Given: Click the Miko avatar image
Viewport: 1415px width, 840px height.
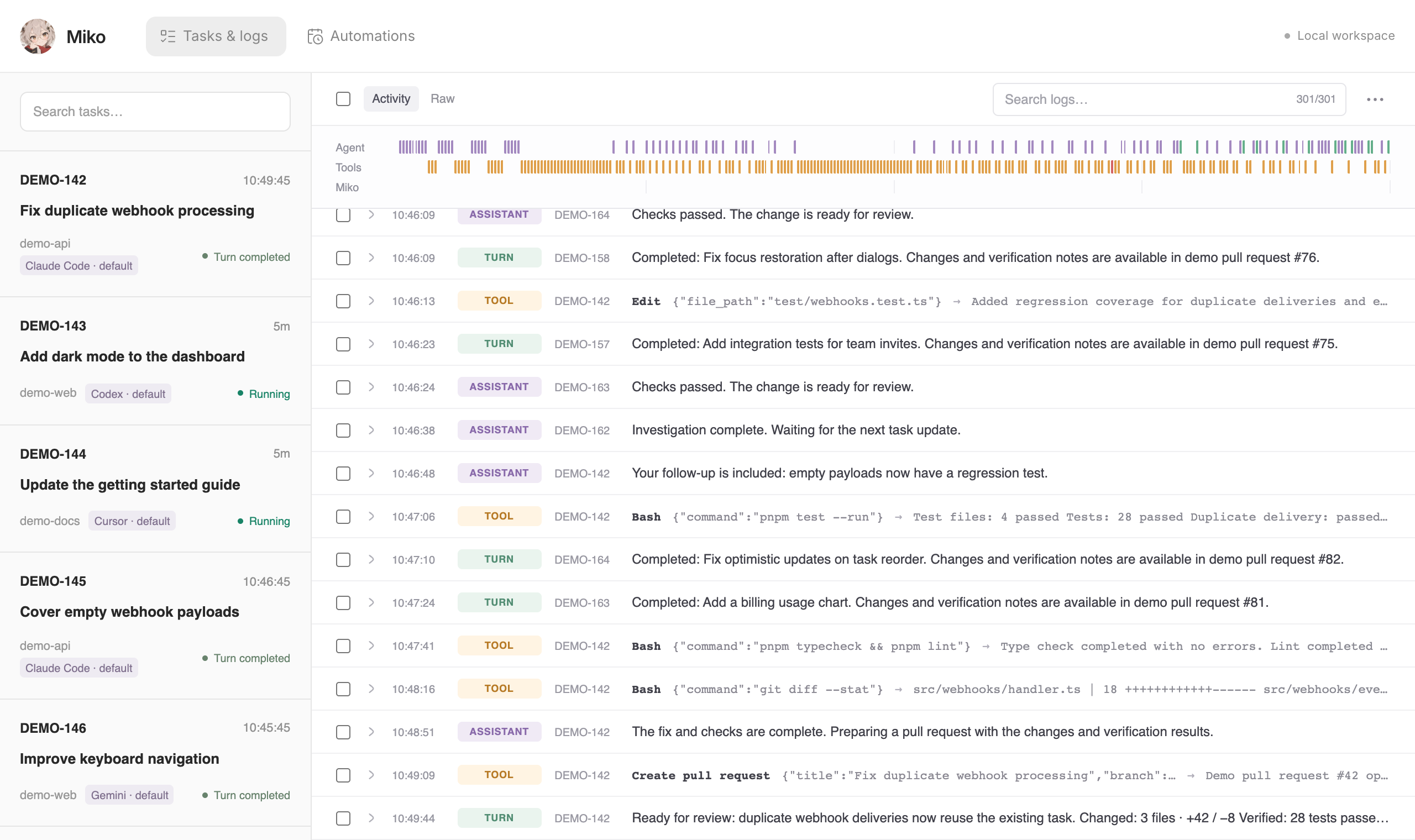Looking at the screenshot, I should [x=38, y=36].
